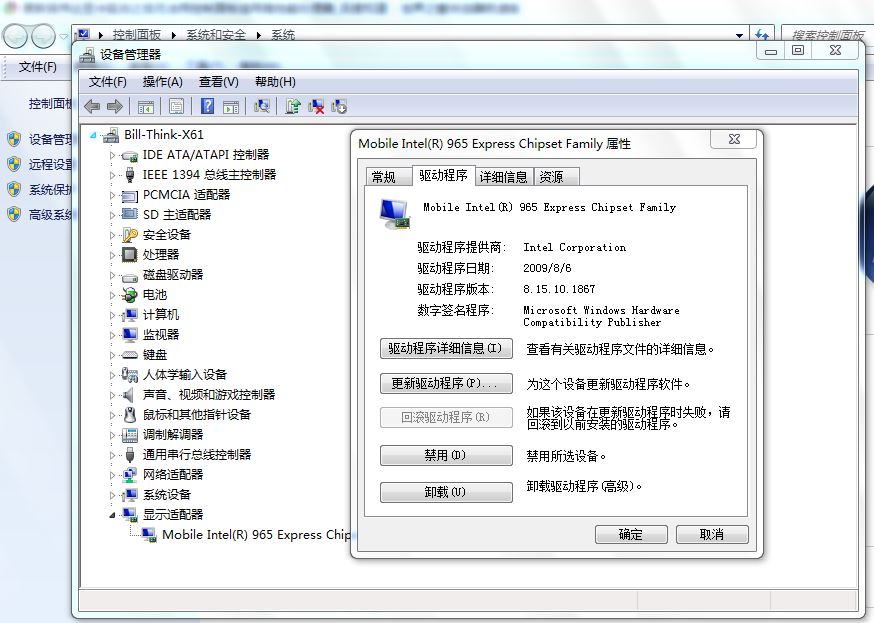Expand the 人体学输入设备 node arrow
This screenshot has height=623, width=874.
(112, 376)
